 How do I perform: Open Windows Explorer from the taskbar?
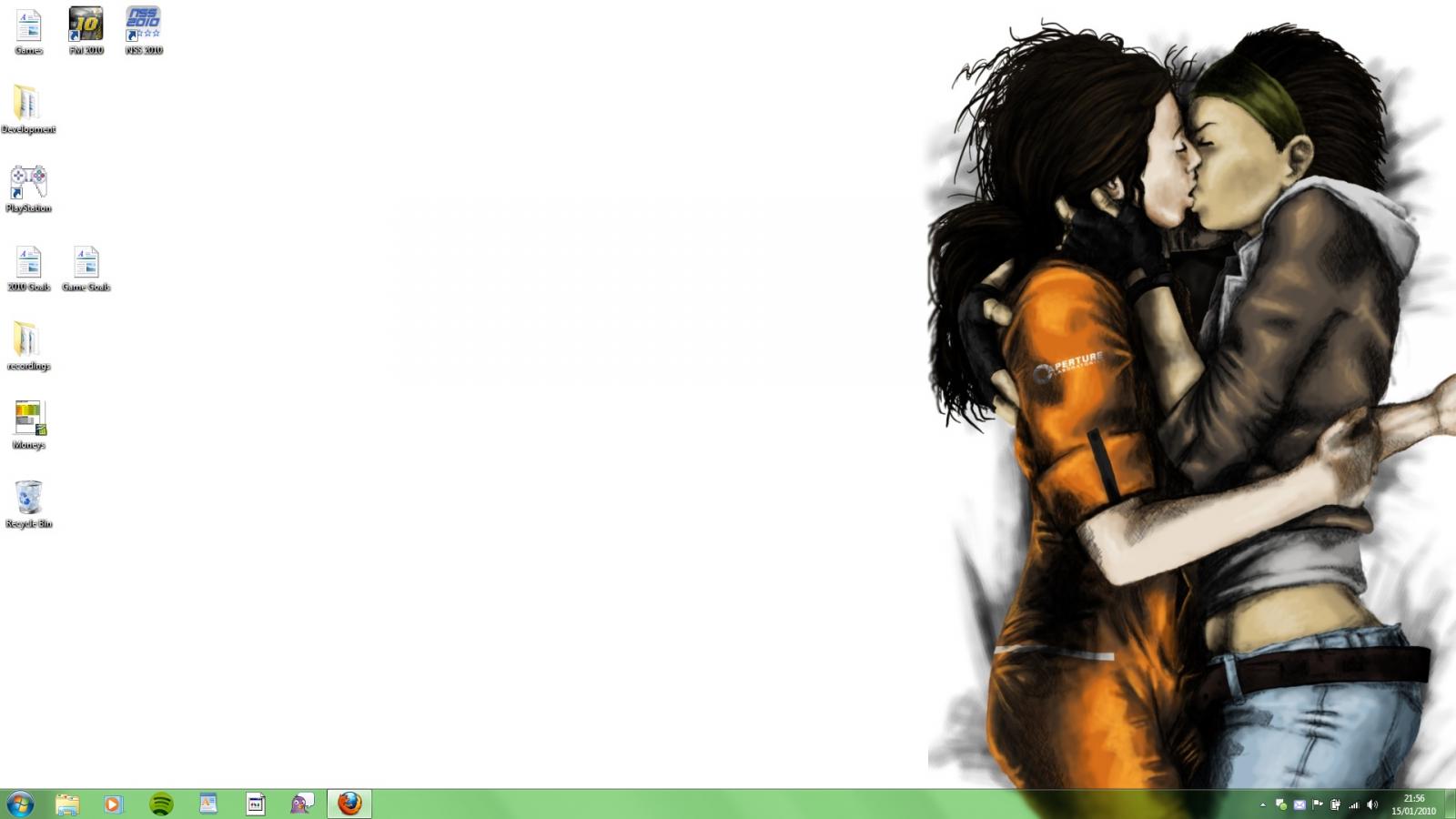point(66,804)
